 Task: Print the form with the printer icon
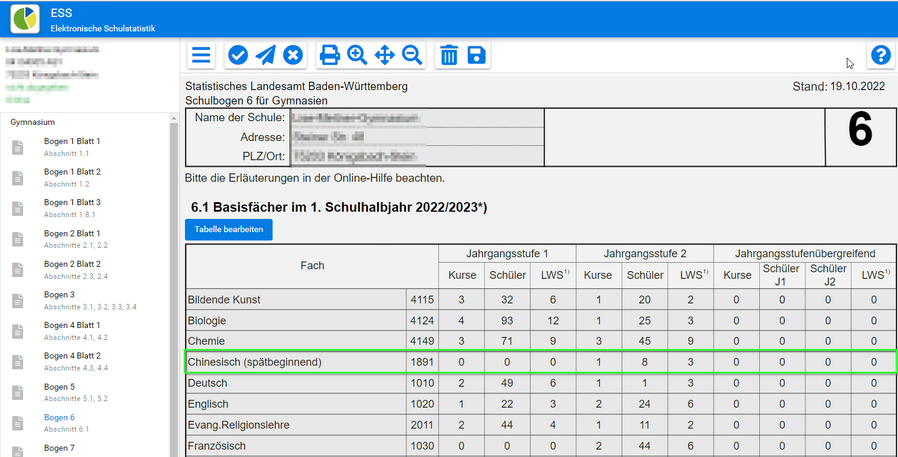click(329, 55)
